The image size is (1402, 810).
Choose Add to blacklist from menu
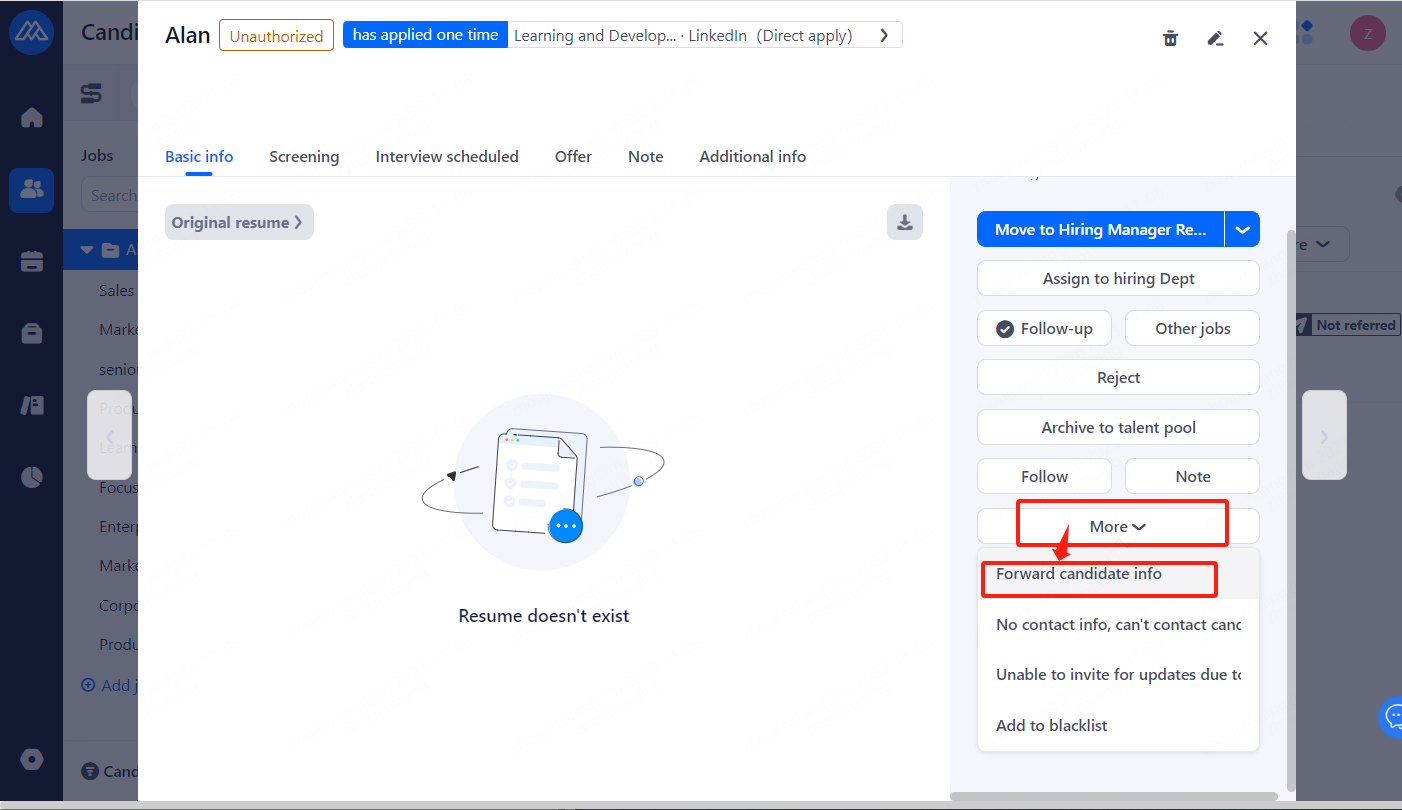pyautogui.click(x=1052, y=725)
